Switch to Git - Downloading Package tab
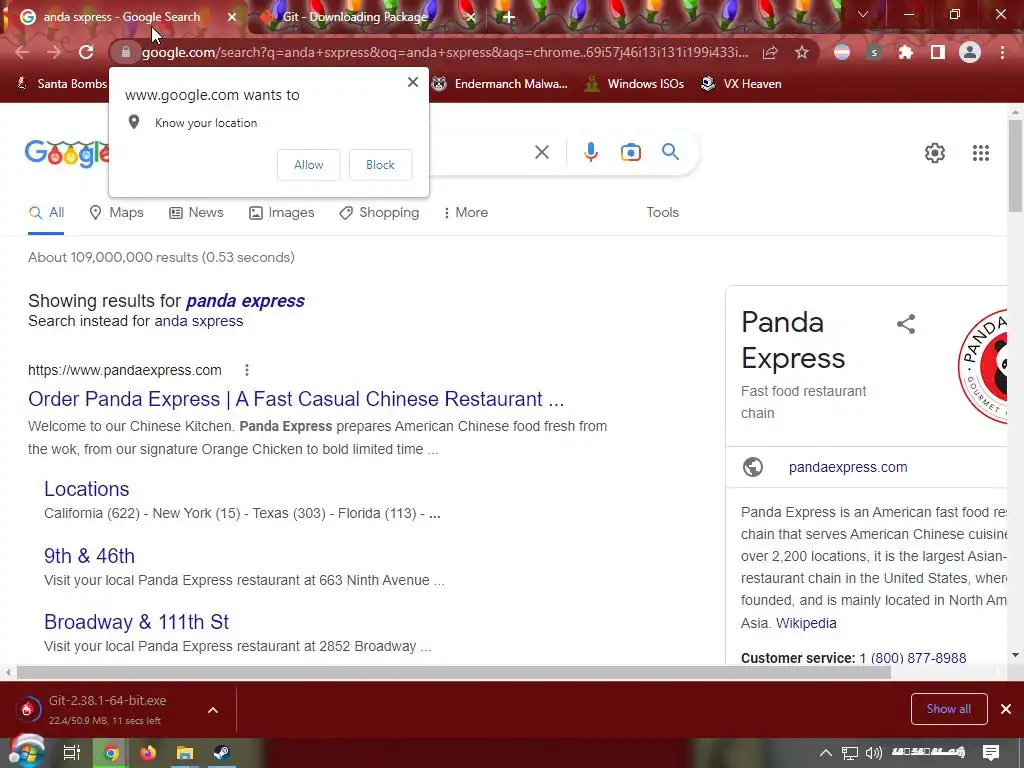 click(x=355, y=17)
